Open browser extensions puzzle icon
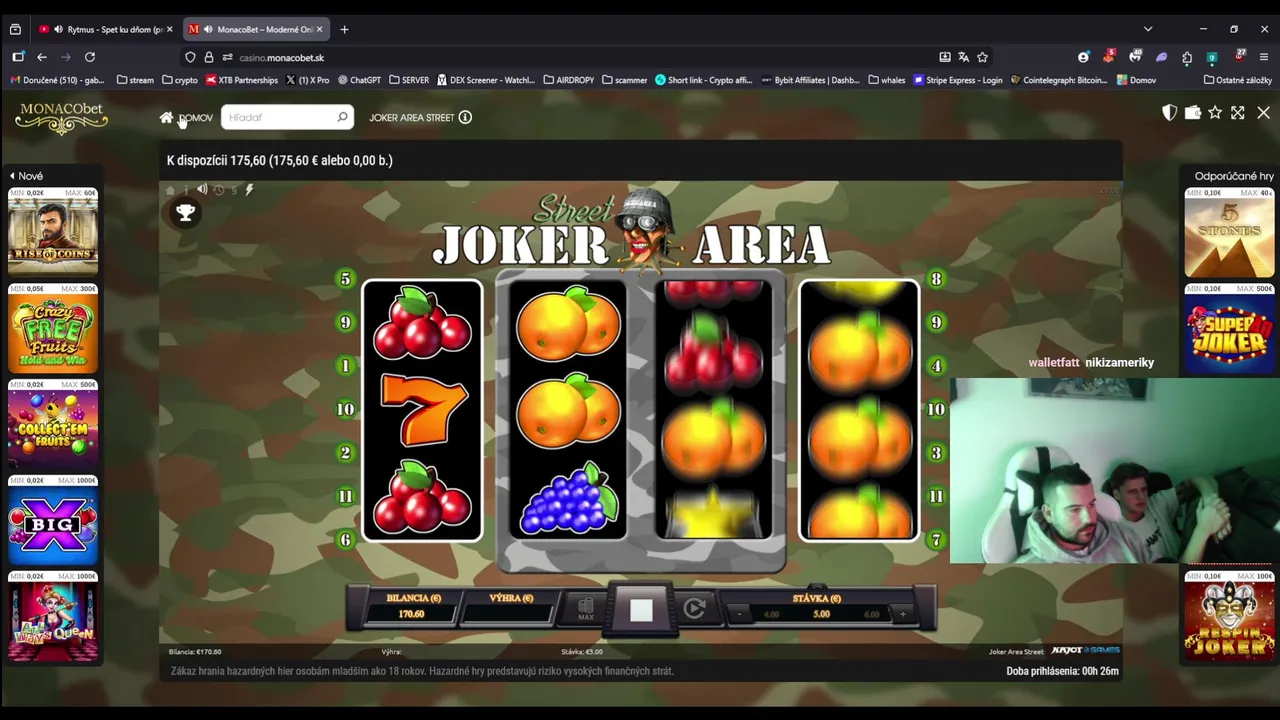Screen dimensions: 1280x720 click(1187, 57)
